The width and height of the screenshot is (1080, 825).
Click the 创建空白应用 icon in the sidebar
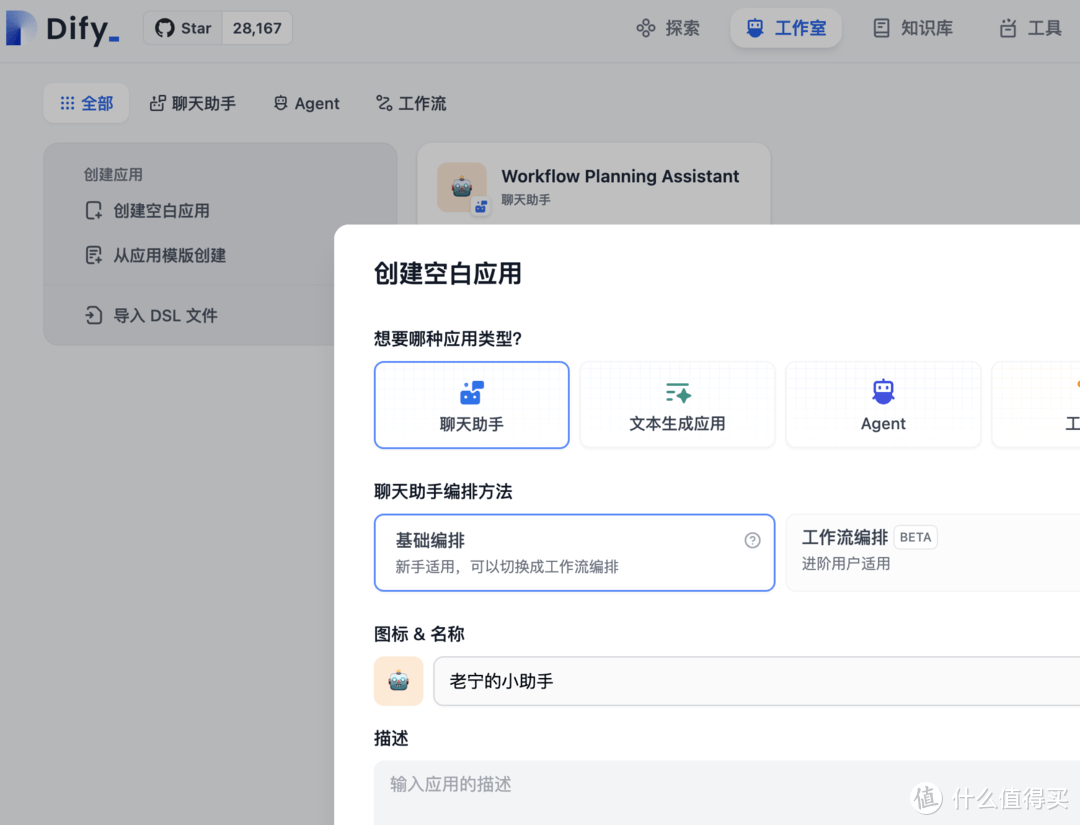pyautogui.click(x=92, y=211)
